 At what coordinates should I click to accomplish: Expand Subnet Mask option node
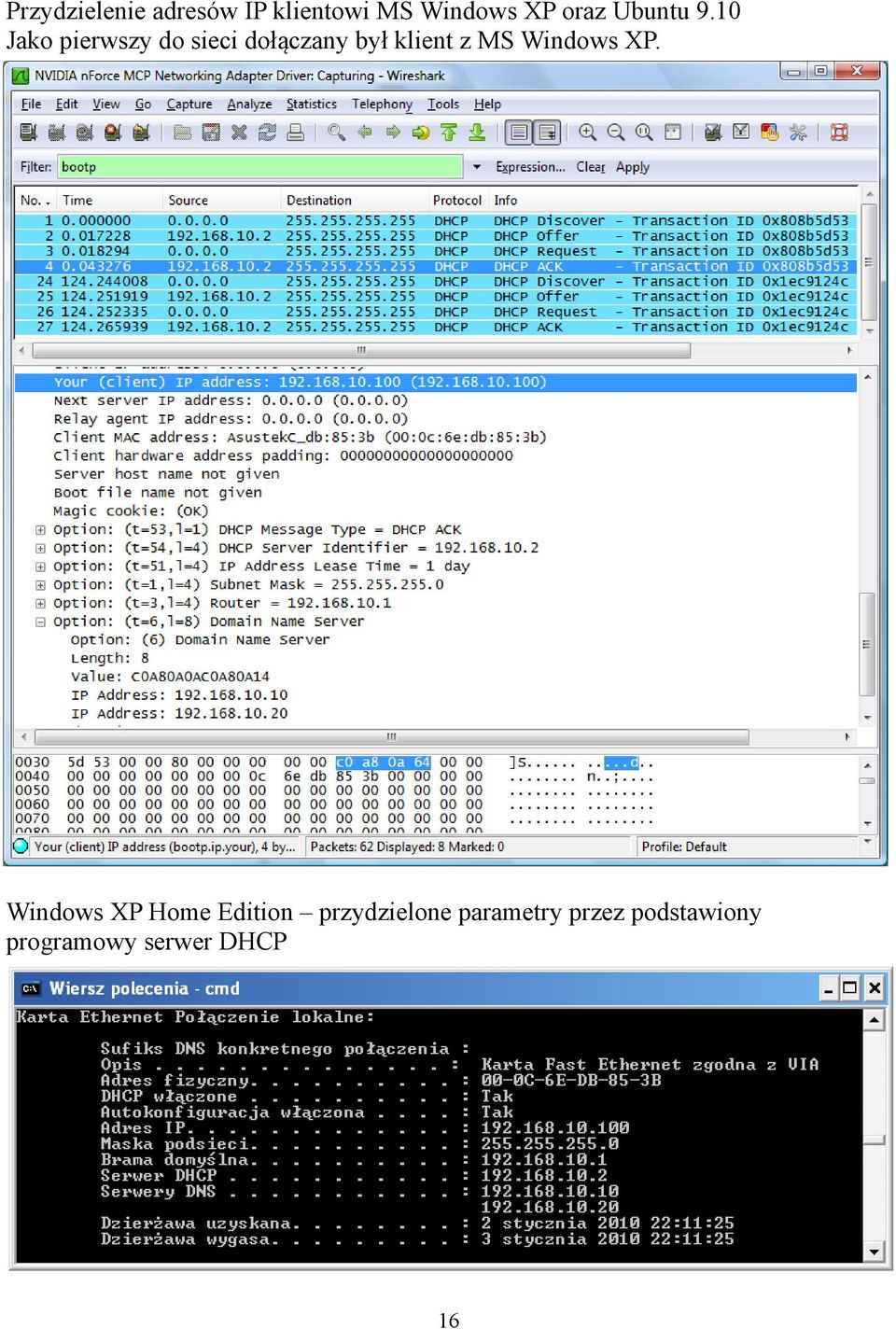[x=40, y=585]
